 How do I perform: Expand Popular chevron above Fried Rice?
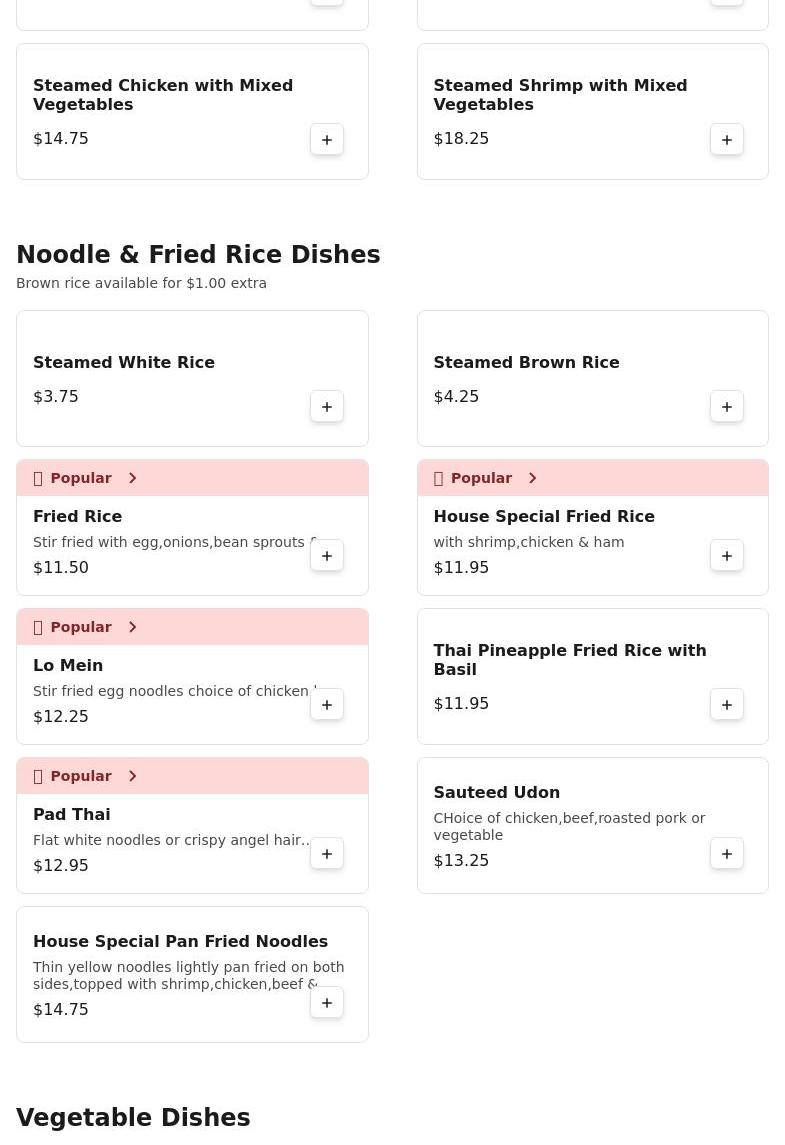click(132, 478)
